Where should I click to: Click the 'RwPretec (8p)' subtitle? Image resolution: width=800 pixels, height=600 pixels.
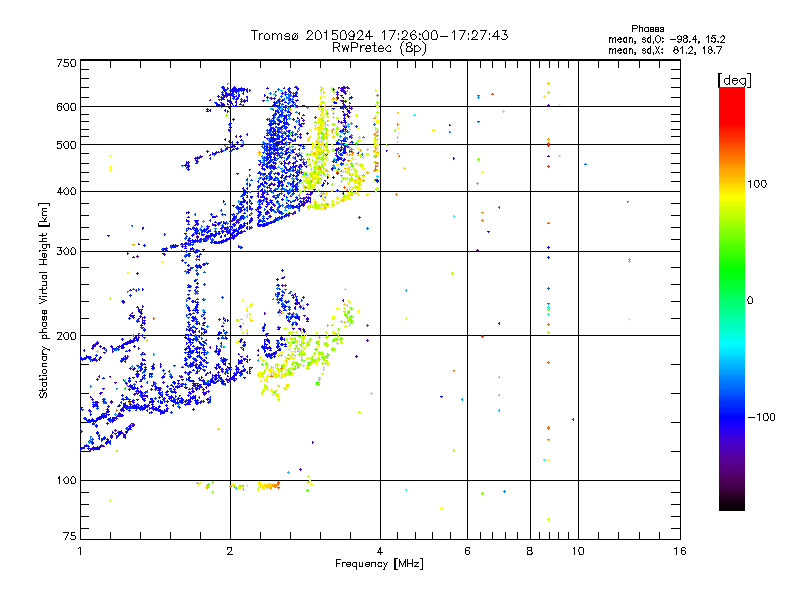(x=379, y=48)
